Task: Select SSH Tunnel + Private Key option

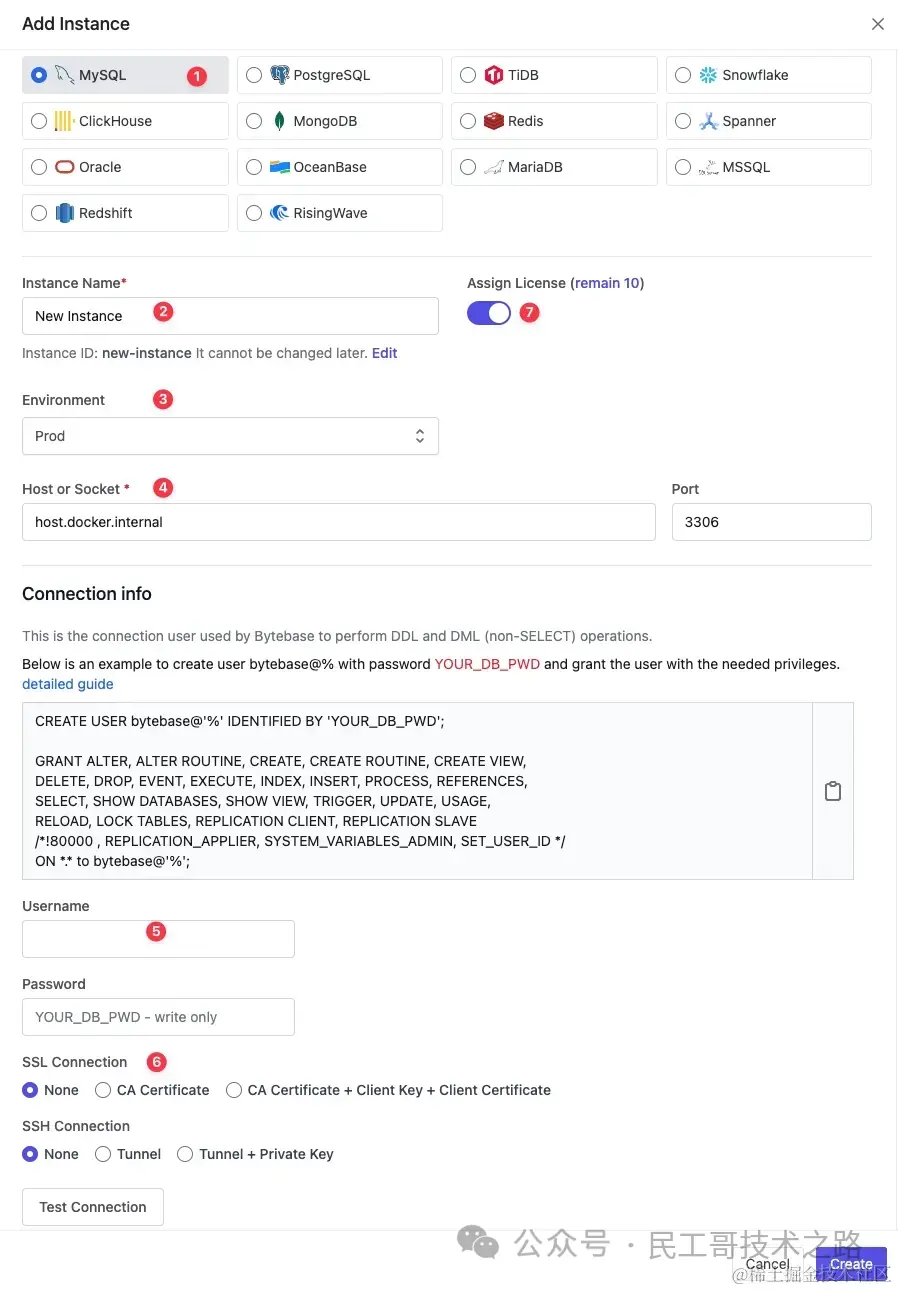Action: [x=256, y=1154]
